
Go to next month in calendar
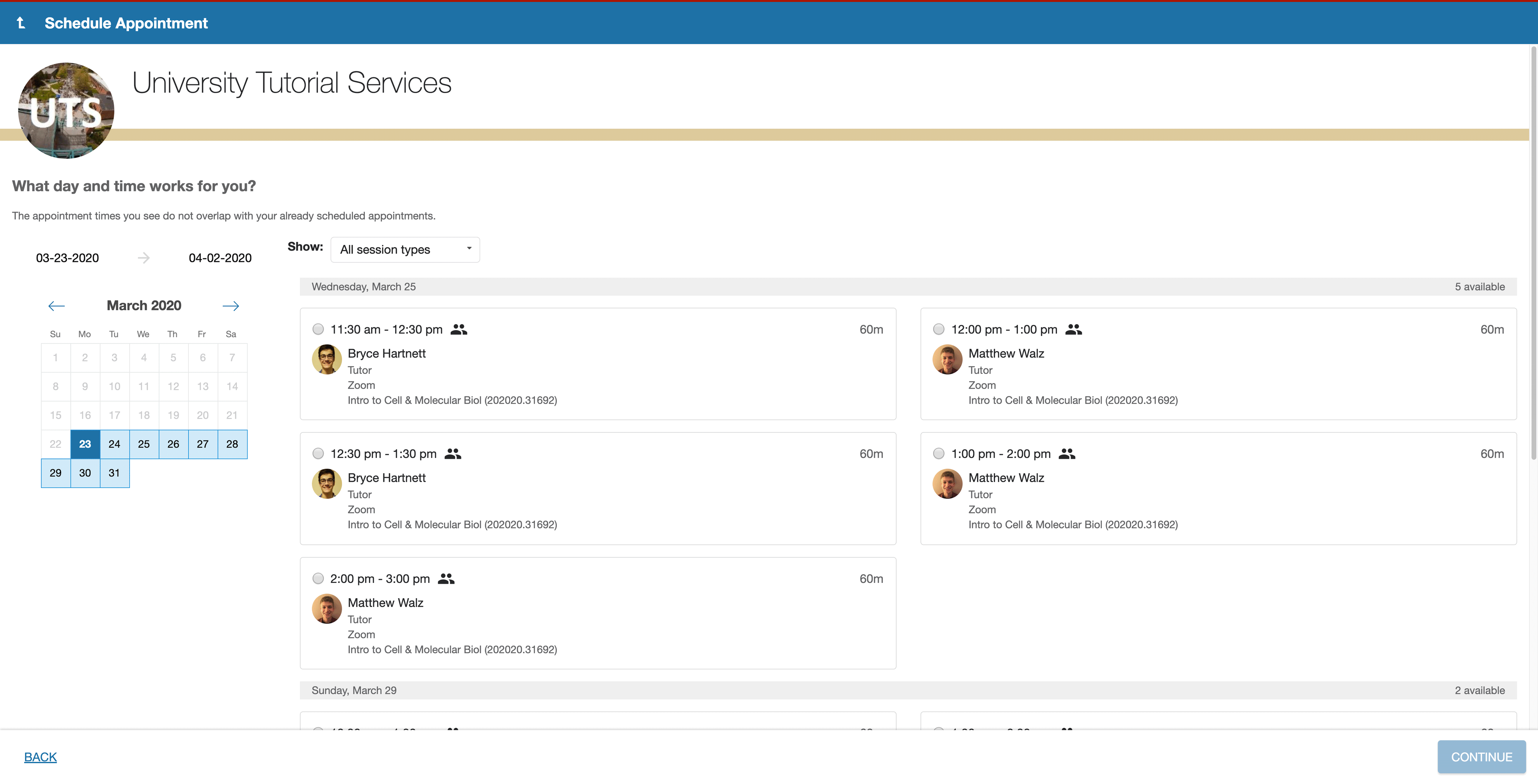tap(230, 306)
